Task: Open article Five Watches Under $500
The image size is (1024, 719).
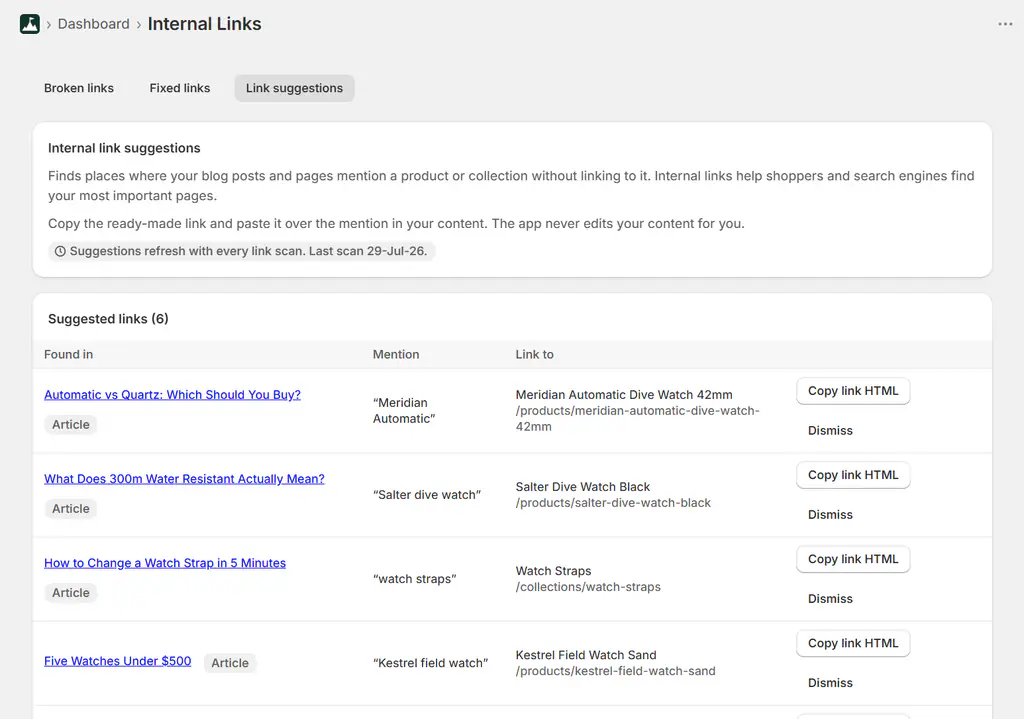Action: [x=118, y=661]
